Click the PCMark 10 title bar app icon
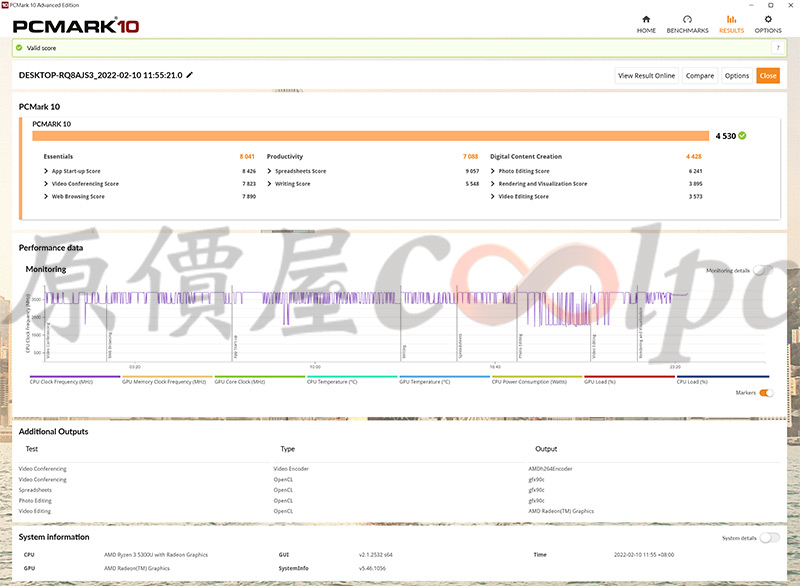The width and height of the screenshot is (800, 586). [x=5, y=5]
